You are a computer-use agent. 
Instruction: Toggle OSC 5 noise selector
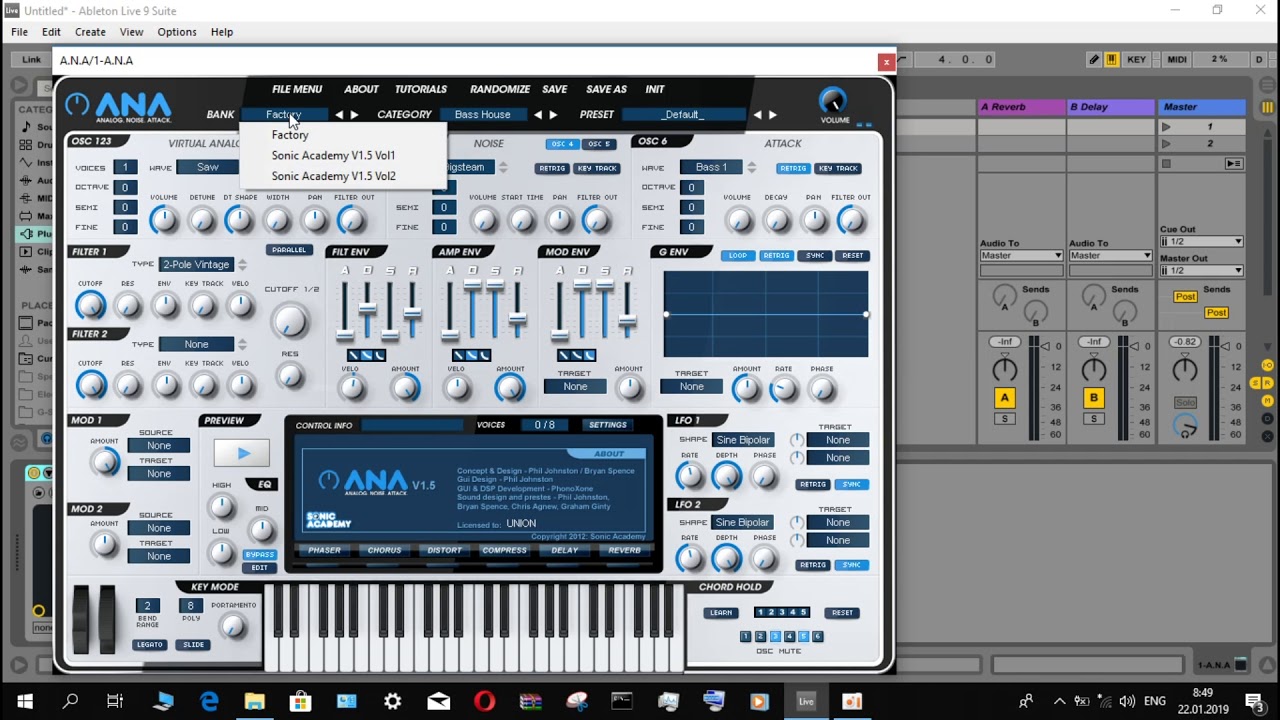click(598, 144)
